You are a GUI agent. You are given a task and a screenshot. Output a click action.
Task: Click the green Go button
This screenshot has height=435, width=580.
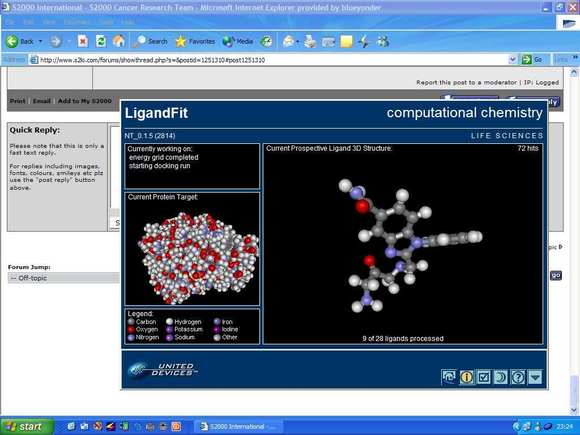[x=532, y=60]
